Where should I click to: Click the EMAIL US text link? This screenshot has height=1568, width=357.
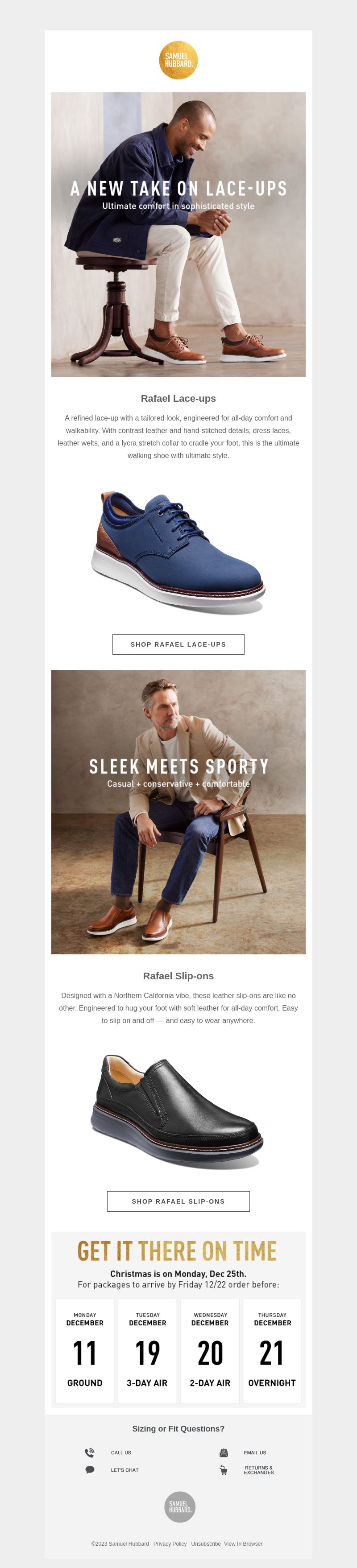click(x=255, y=1452)
